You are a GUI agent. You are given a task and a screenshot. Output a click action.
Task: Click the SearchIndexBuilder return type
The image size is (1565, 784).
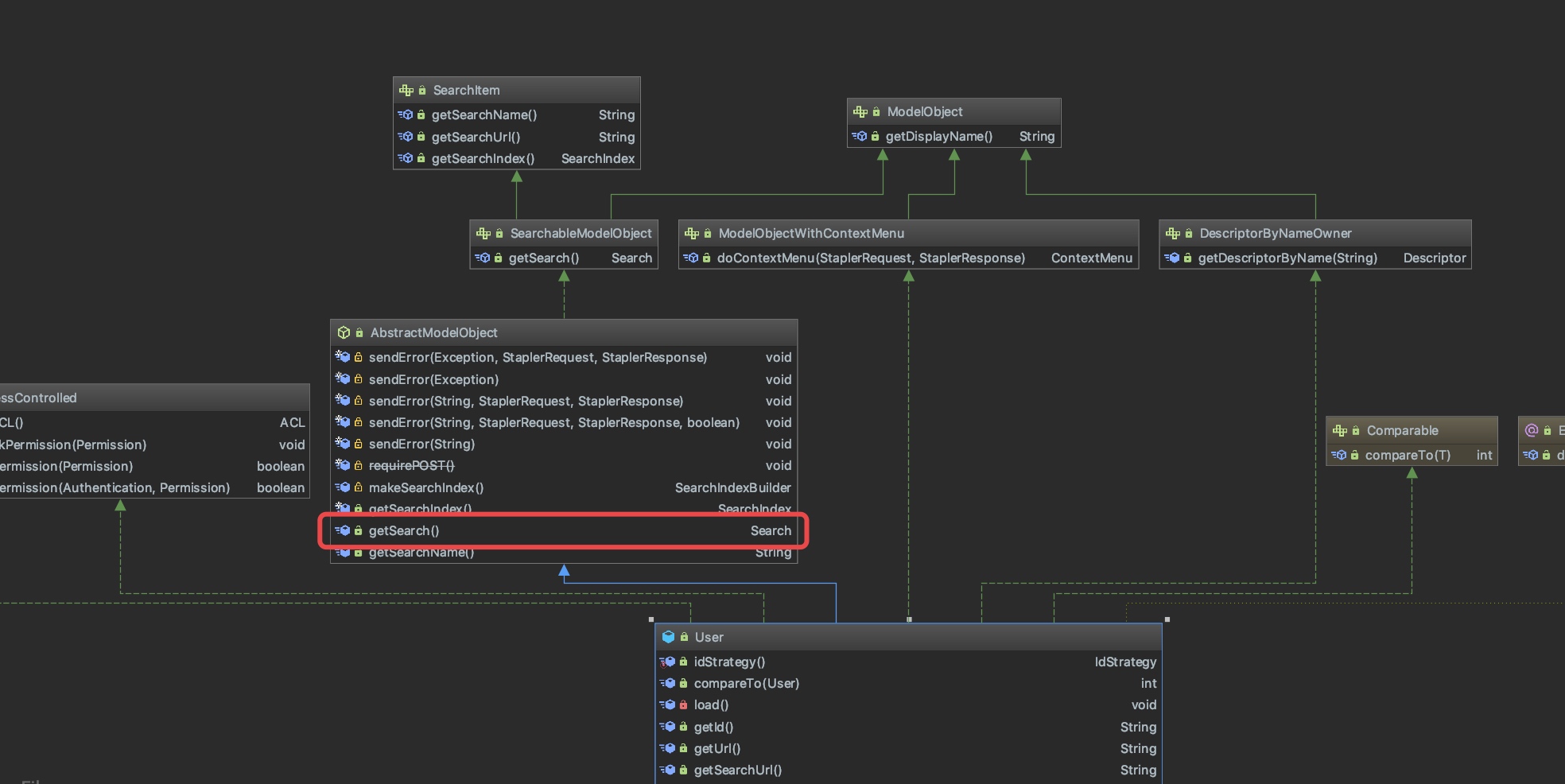coord(733,487)
